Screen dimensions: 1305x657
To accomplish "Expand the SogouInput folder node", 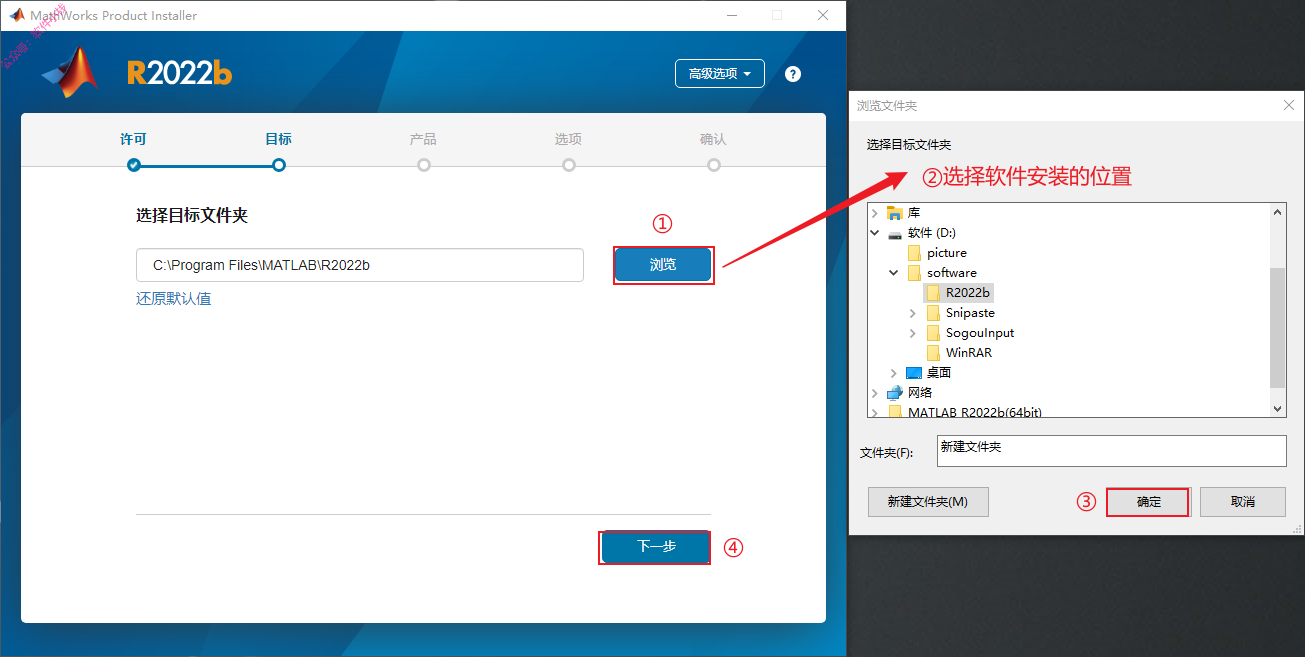I will [x=913, y=333].
